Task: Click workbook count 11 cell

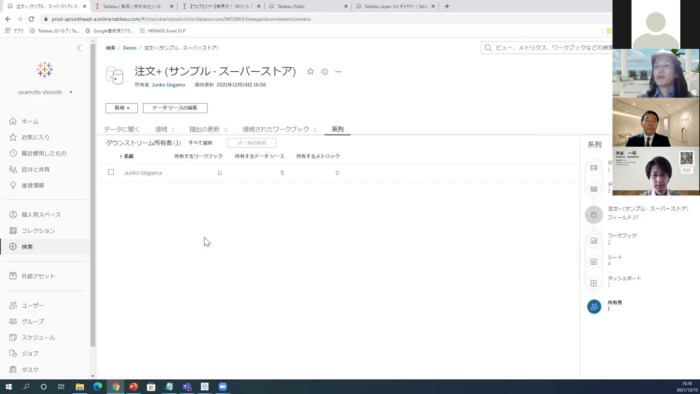Action: pyautogui.click(x=220, y=173)
